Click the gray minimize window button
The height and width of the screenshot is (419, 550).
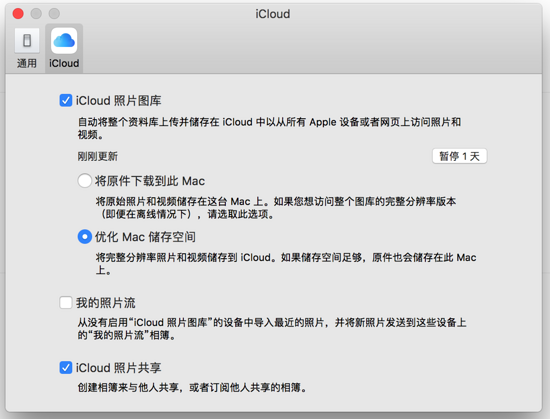coord(36,14)
